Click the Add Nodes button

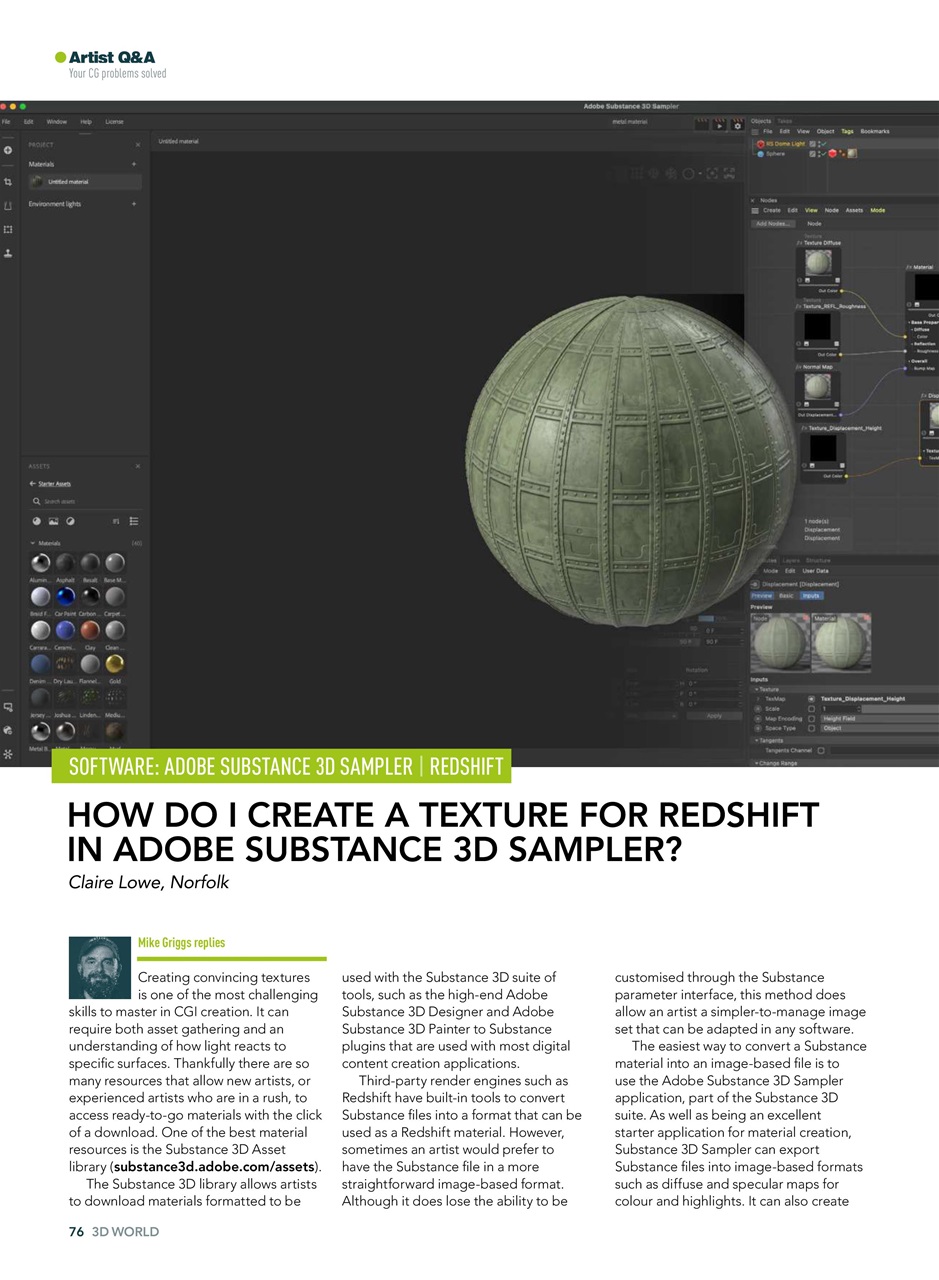[x=773, y=224]
